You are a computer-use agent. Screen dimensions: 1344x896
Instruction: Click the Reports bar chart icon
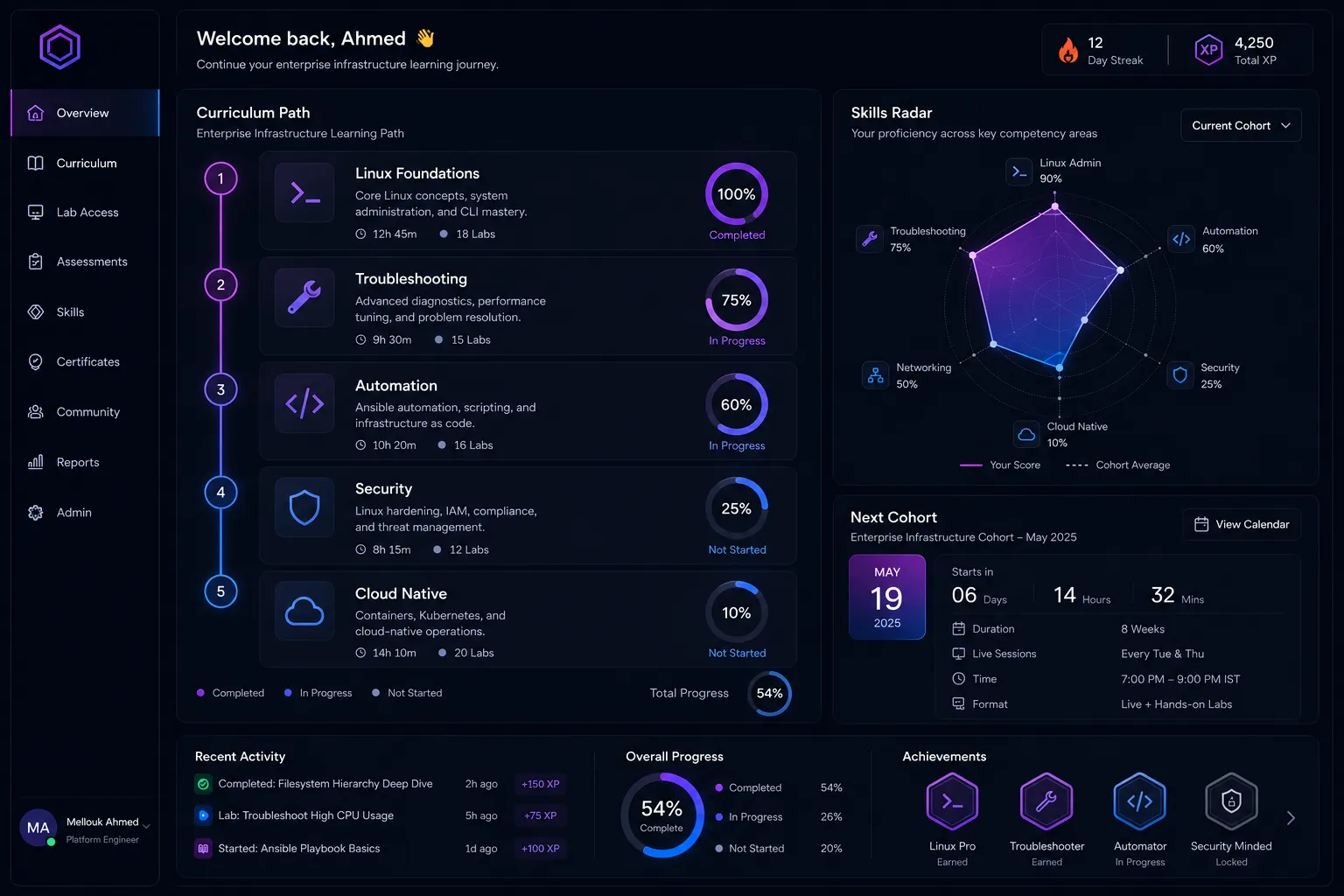tap(36, 462)
